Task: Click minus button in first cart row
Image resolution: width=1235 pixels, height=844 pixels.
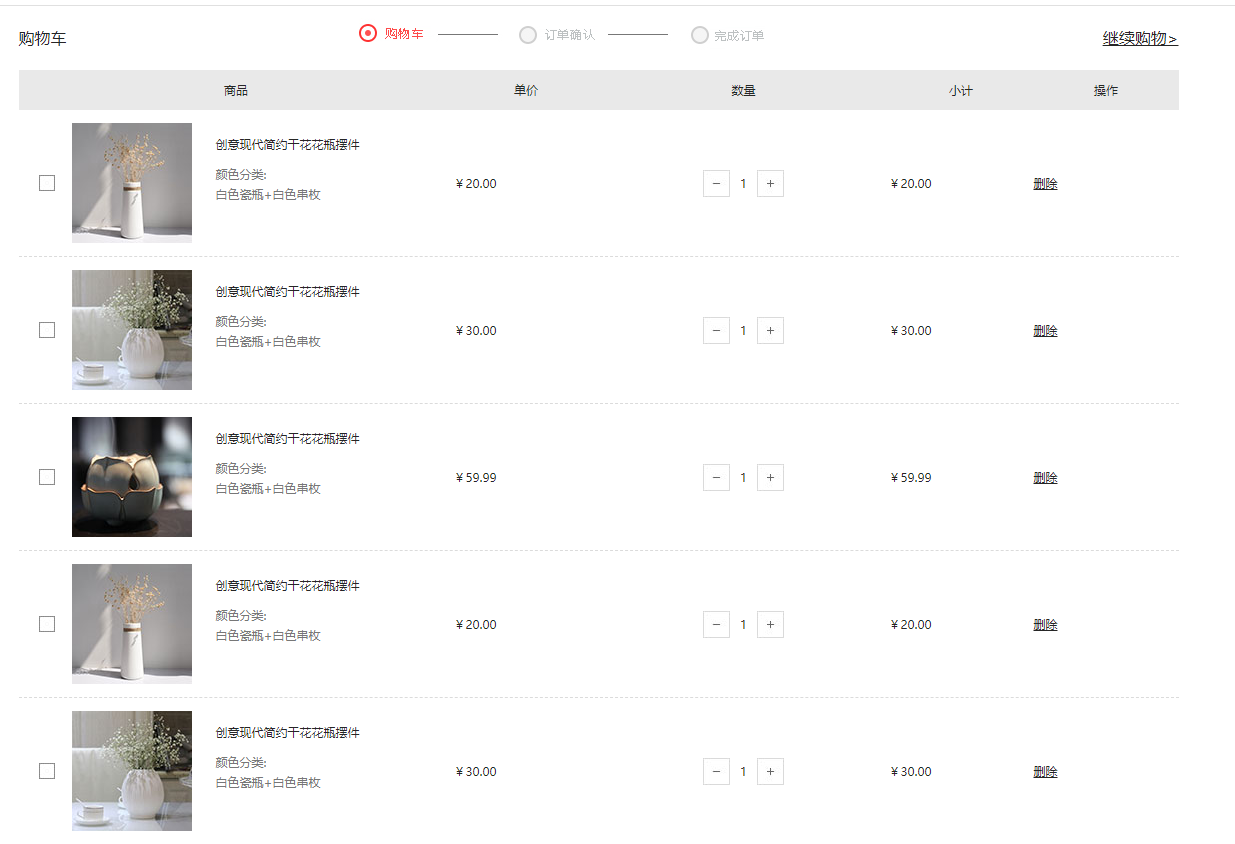Action: [716, 183]
